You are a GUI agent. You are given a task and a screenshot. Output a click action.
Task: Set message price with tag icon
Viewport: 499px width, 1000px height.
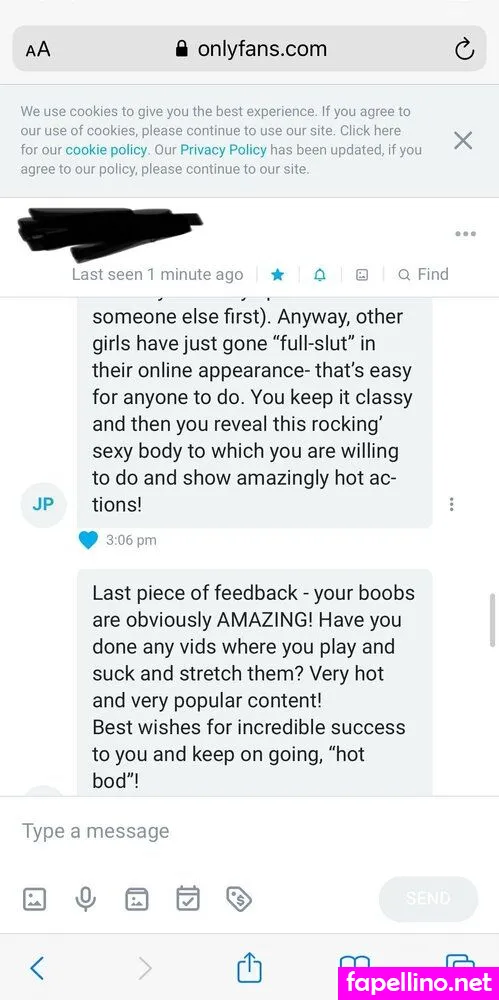coord(239,899)
